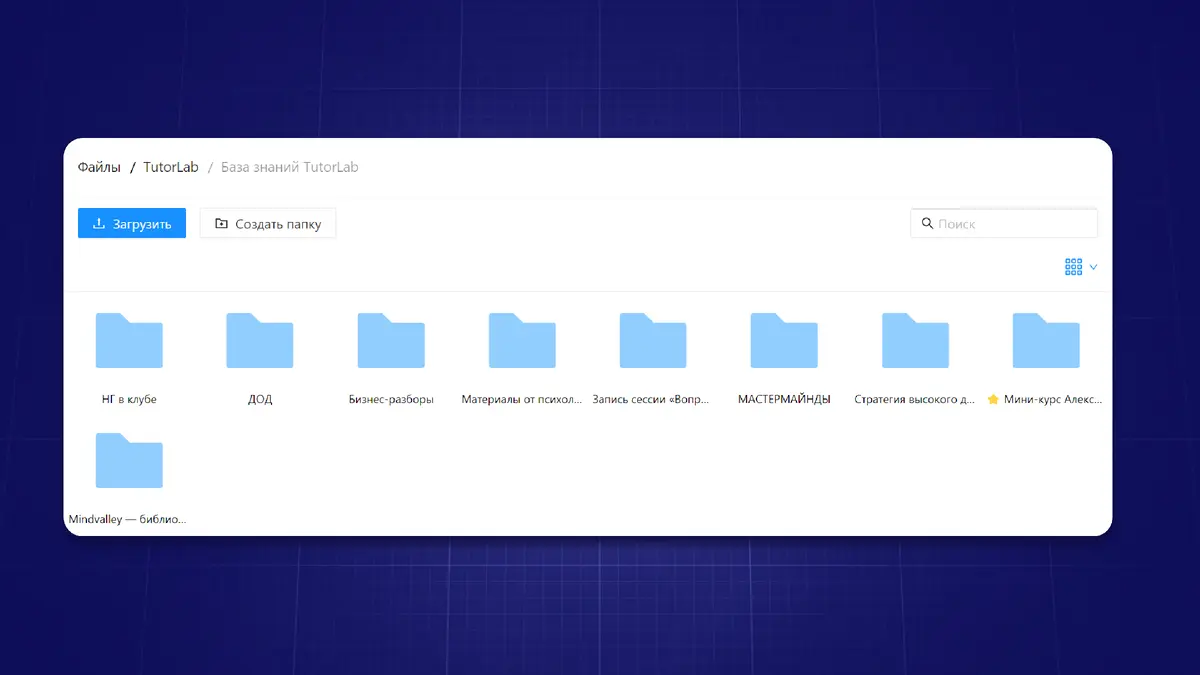Open the ДОД folder icon

pyautogui.click(x=260, y=341)
